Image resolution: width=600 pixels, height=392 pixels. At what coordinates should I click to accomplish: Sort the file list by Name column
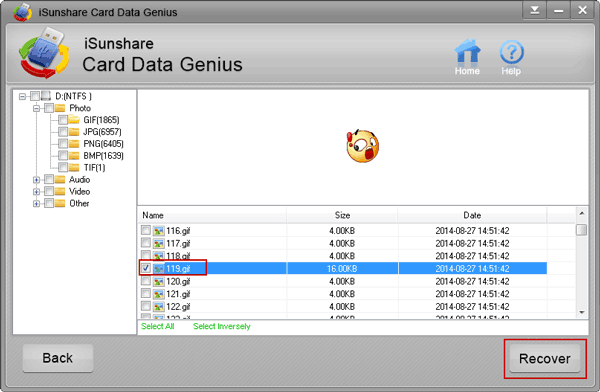tap(212, 215)
